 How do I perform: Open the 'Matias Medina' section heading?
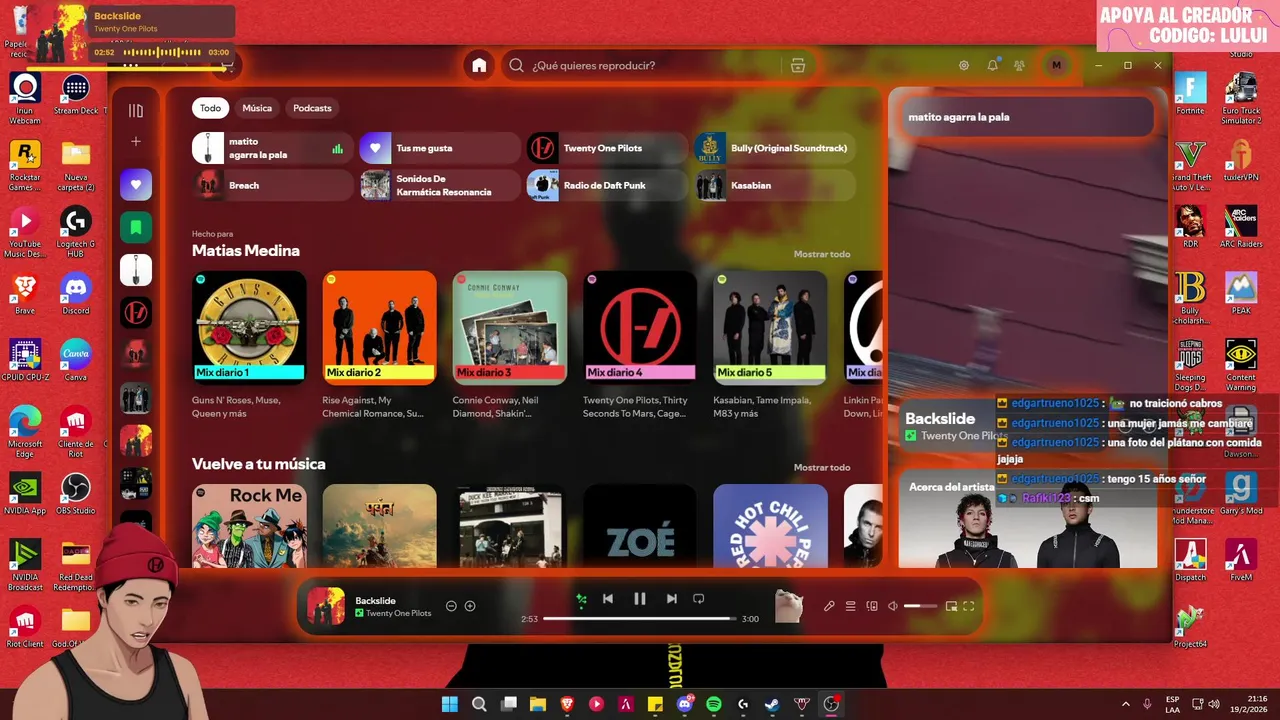[x=246, y=251]
